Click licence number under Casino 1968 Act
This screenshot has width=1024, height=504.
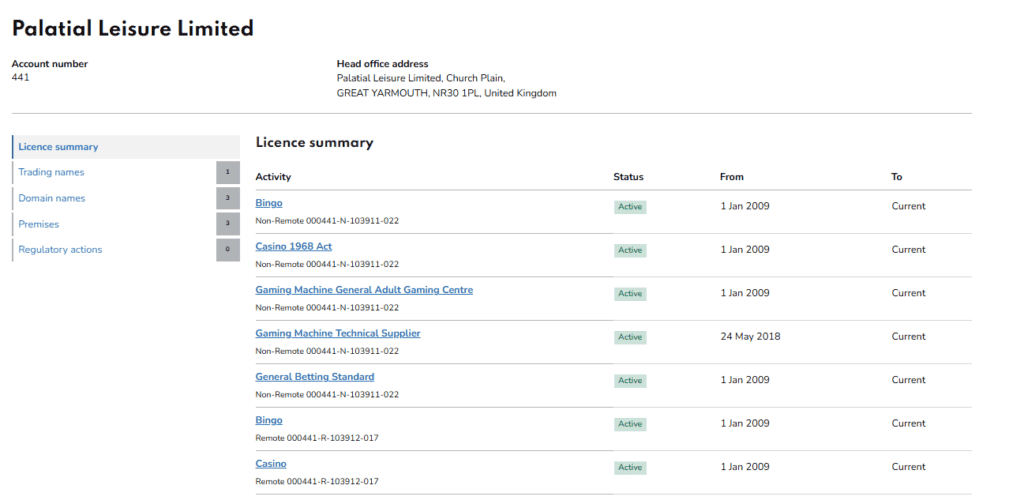[327, 264]
